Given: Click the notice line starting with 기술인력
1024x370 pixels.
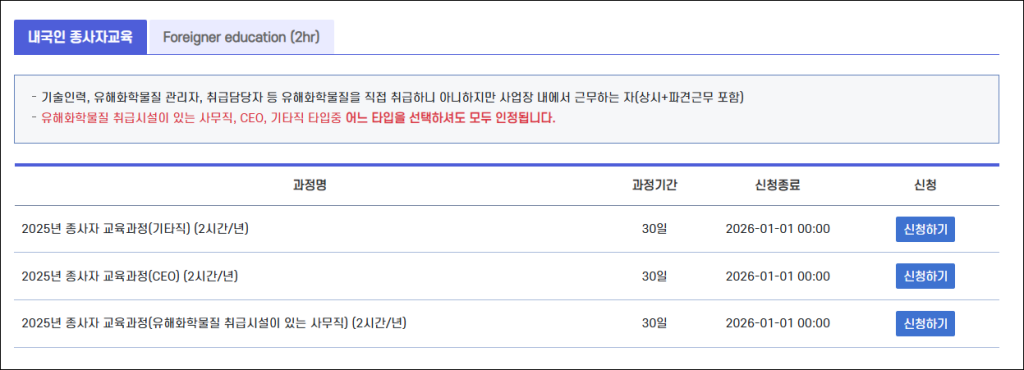Looking at the screenshot, I should (x=388, y=98).
